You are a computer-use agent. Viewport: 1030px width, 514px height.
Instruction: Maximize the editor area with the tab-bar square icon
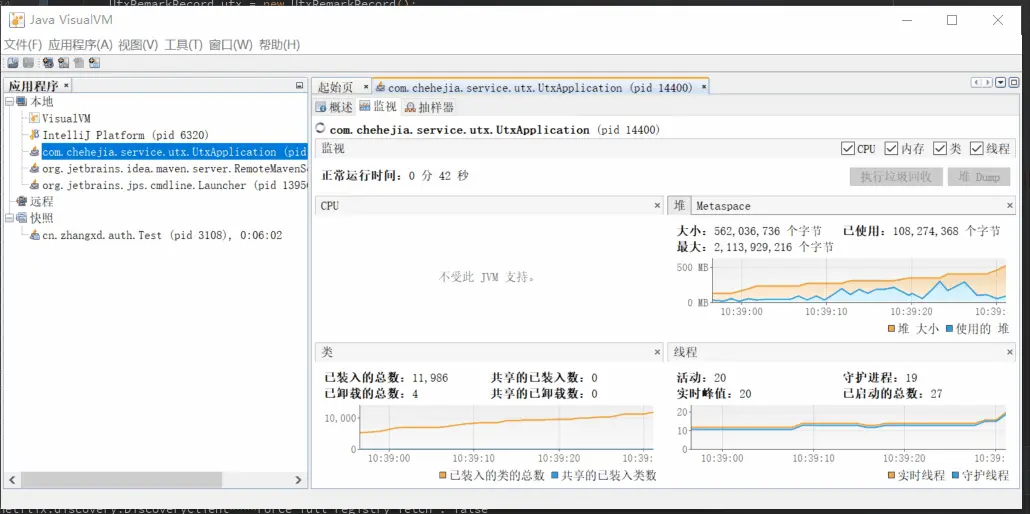point(1014,82)
